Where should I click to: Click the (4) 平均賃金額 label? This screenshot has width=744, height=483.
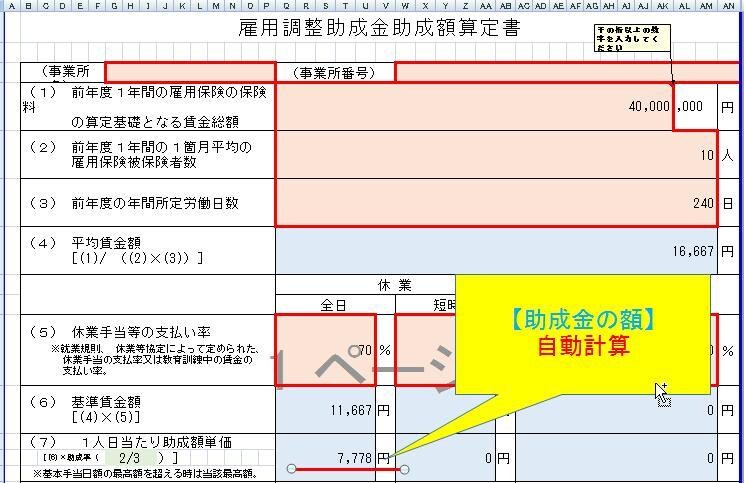[x=116, y=251]
